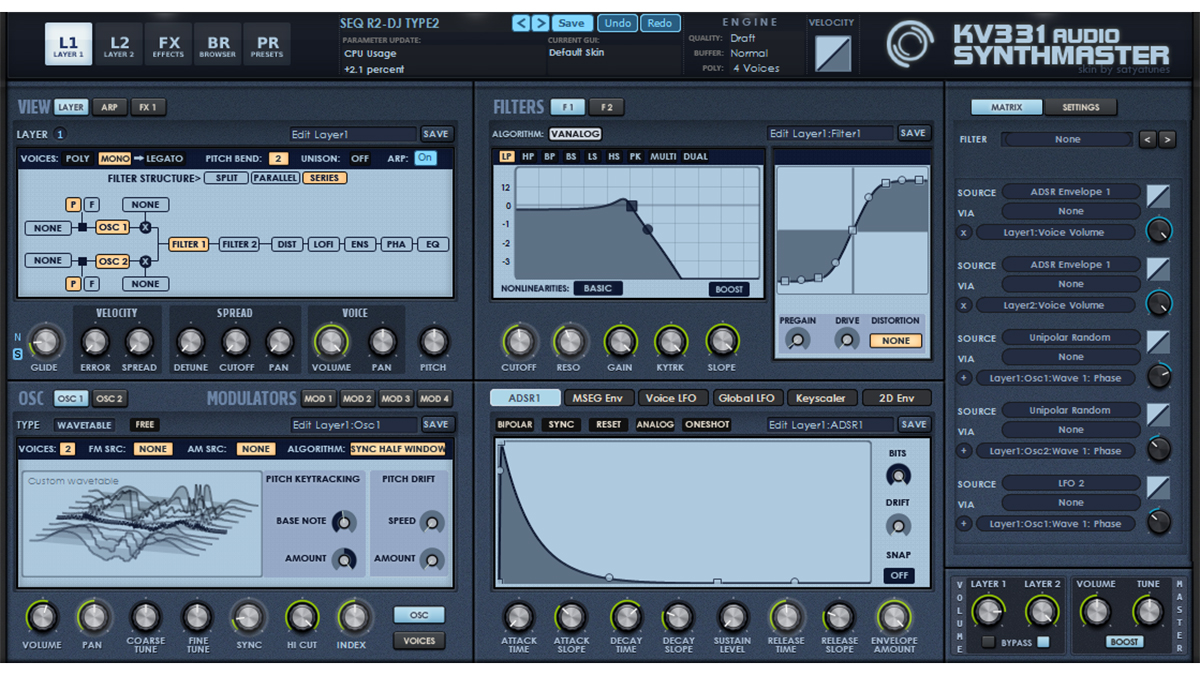The image size is (1200, 675).
Task: Toggle the SNAP OFF switch
Action: (898, 575)
